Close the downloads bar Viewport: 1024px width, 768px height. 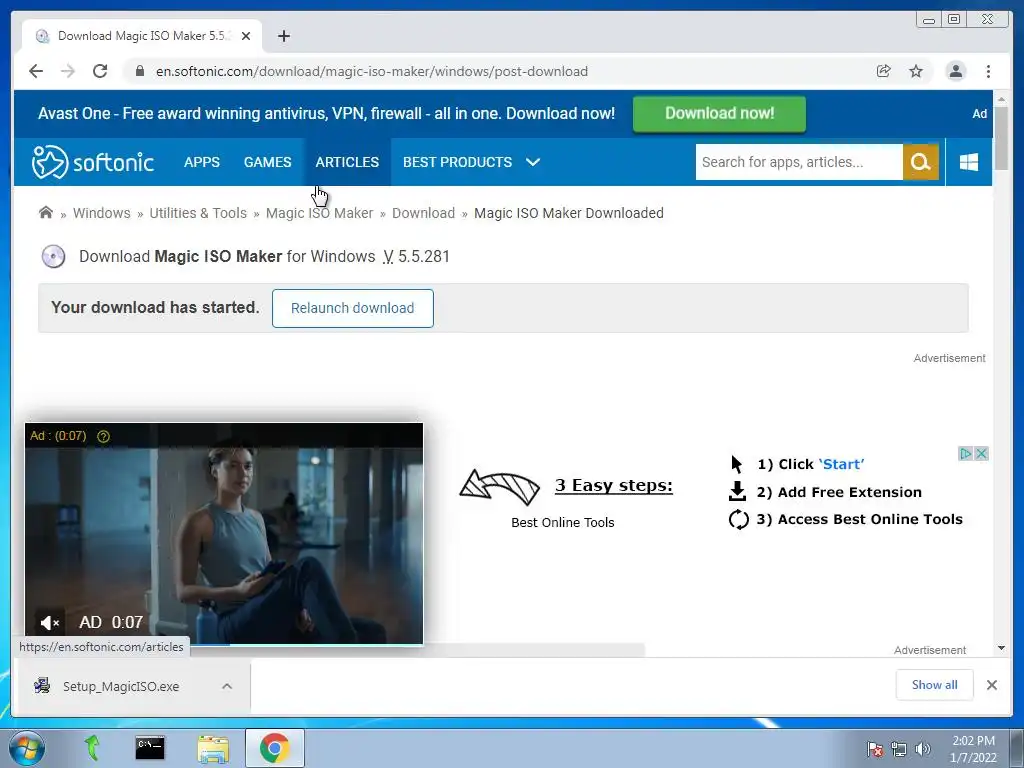point(991,685)
